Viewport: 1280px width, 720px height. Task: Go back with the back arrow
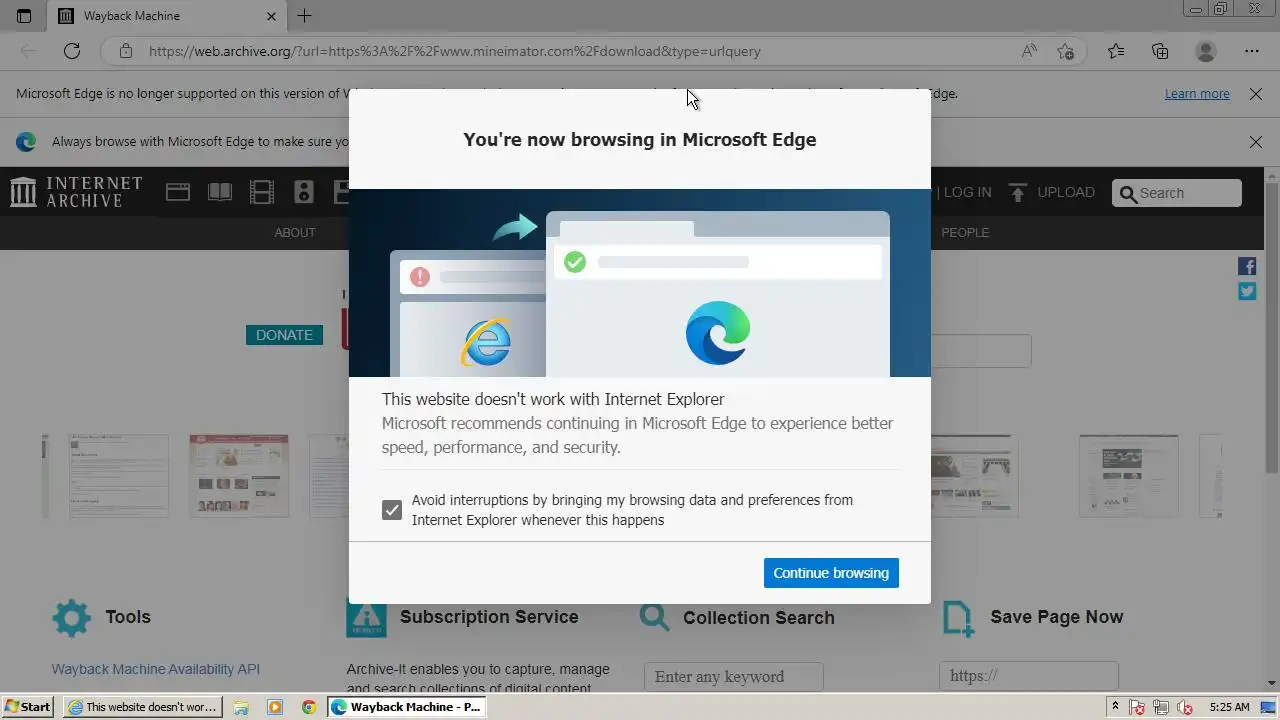[x=28, y=51]
